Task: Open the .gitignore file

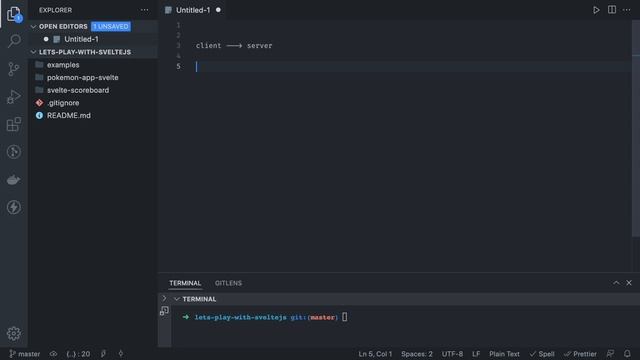Action: tap(63, 103)
